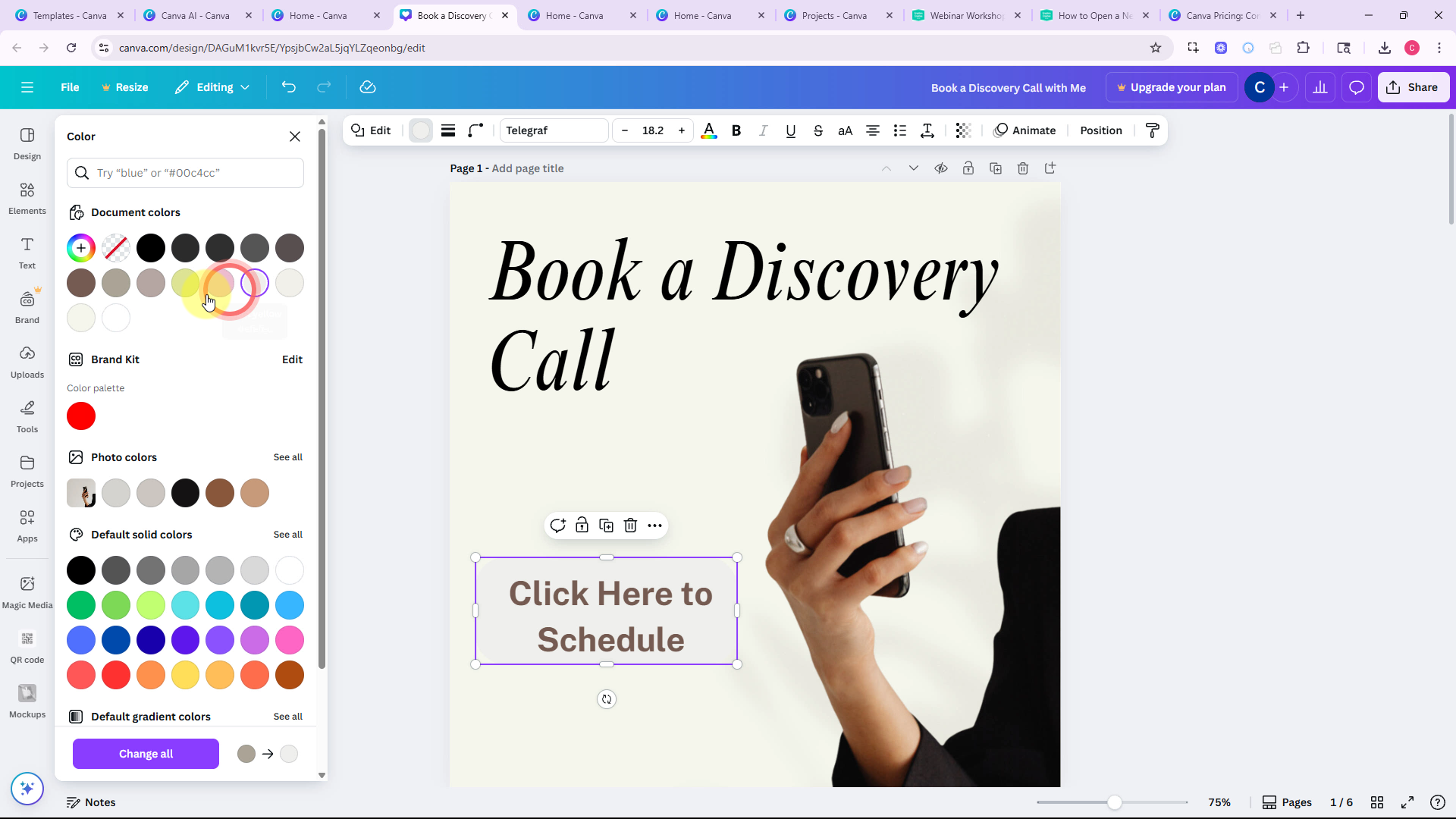Open the Text sidebar panel

pyautogui.click(x=27, y=253)
